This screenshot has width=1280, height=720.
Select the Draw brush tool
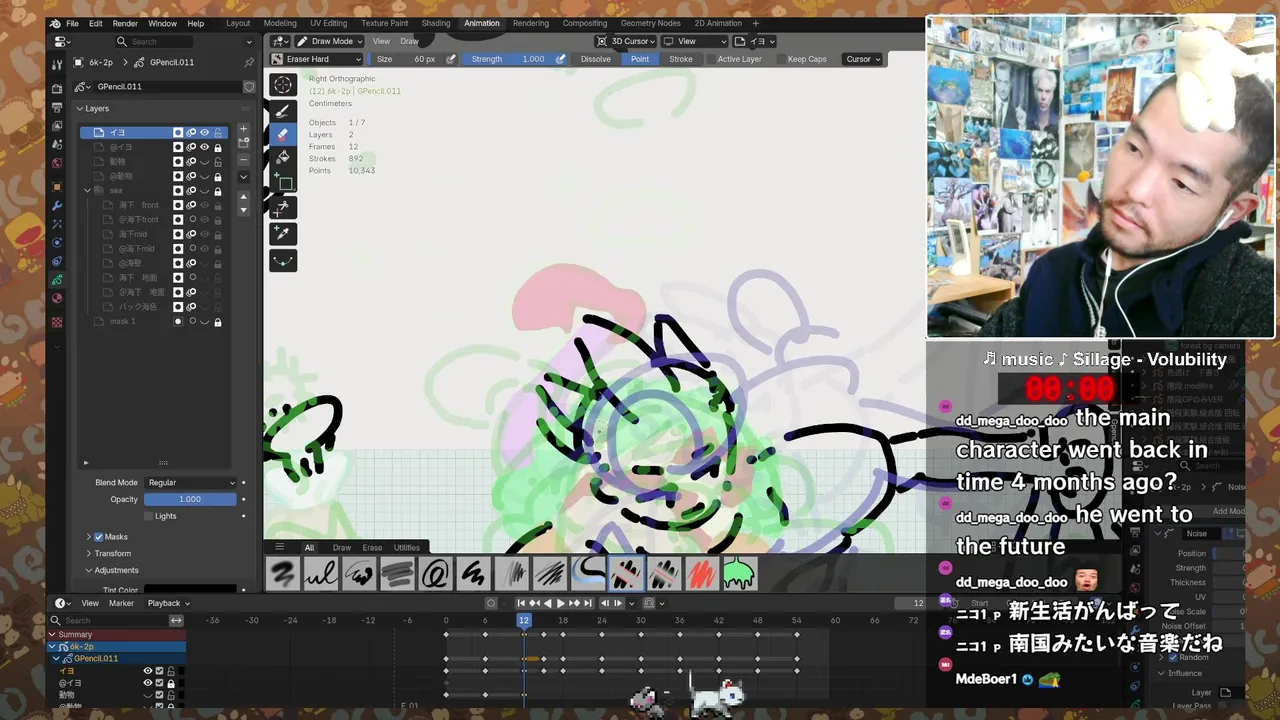[x=283, y=110]
